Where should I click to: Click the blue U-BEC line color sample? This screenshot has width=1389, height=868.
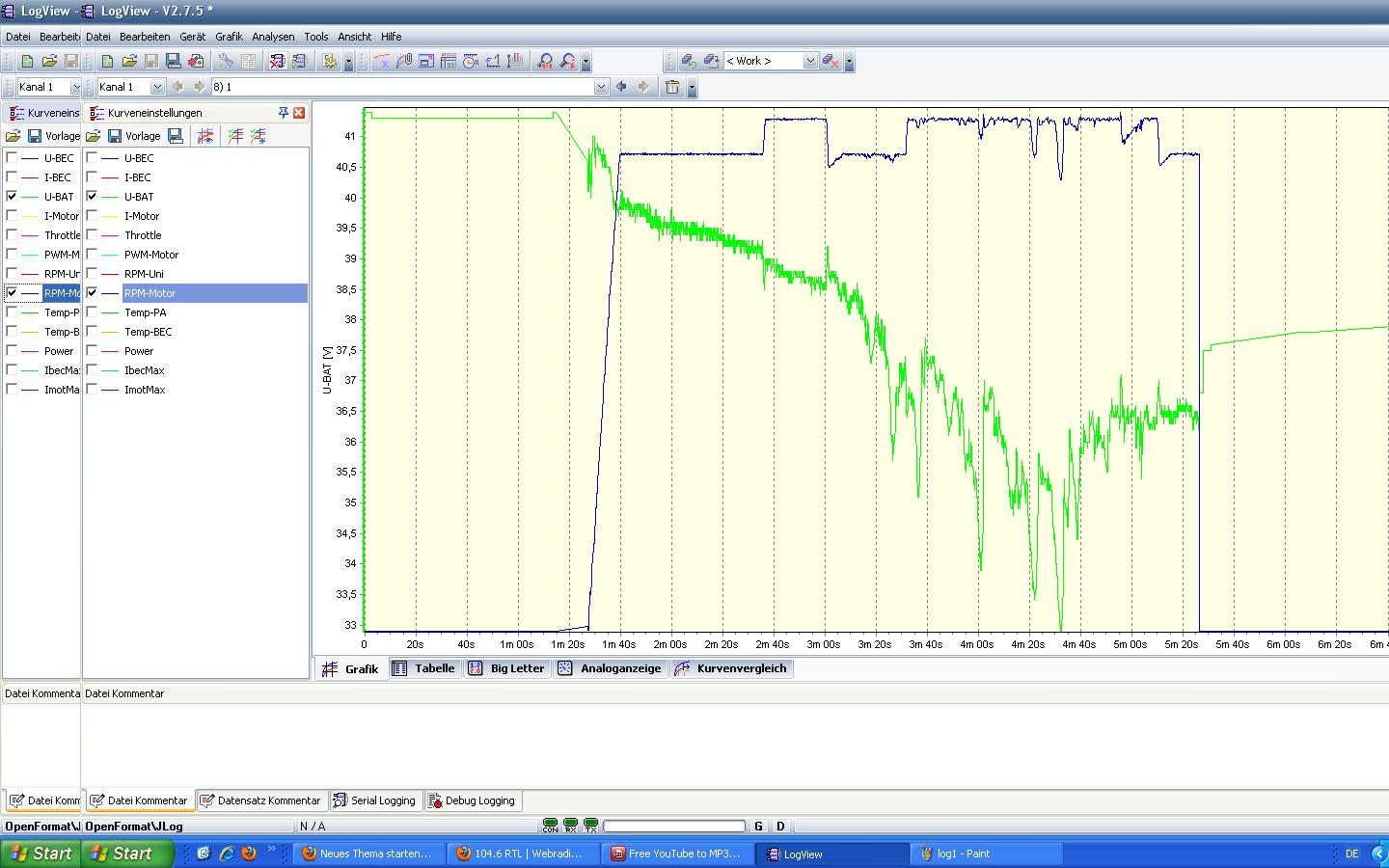pyautogui.click(x=110, y=158)
